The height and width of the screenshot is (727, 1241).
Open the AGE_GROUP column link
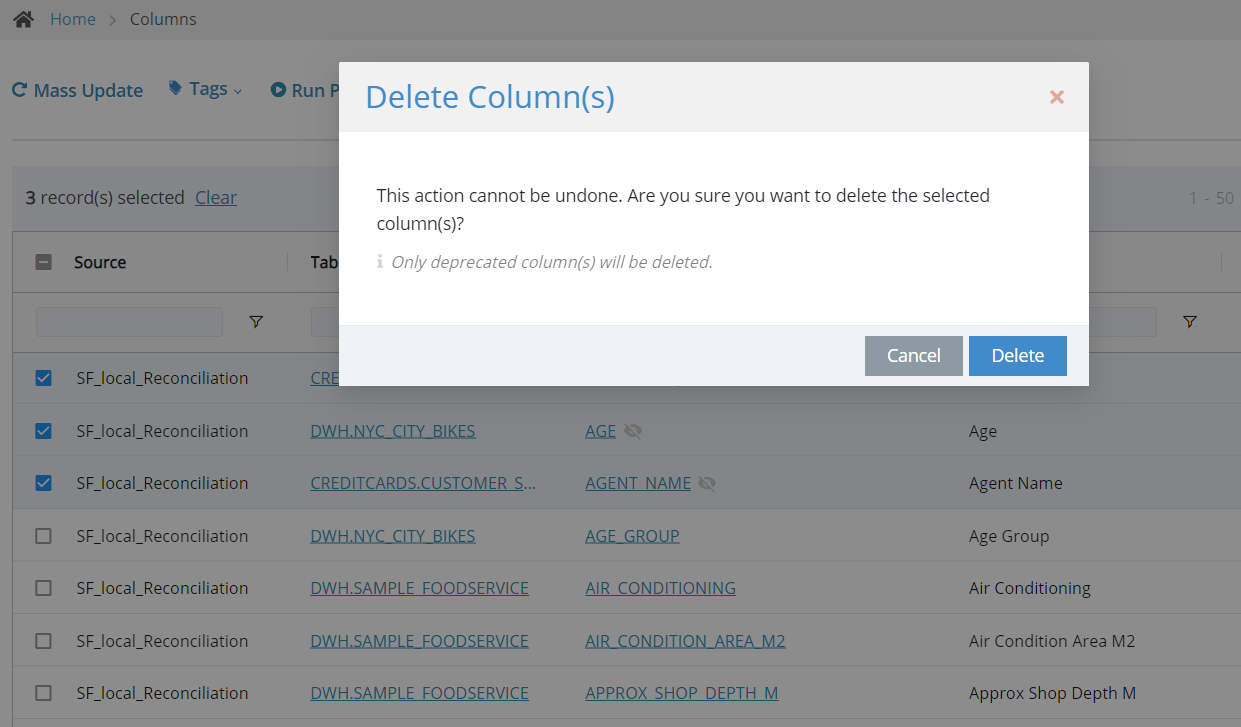pyautogui.click(x=632, y=536)
